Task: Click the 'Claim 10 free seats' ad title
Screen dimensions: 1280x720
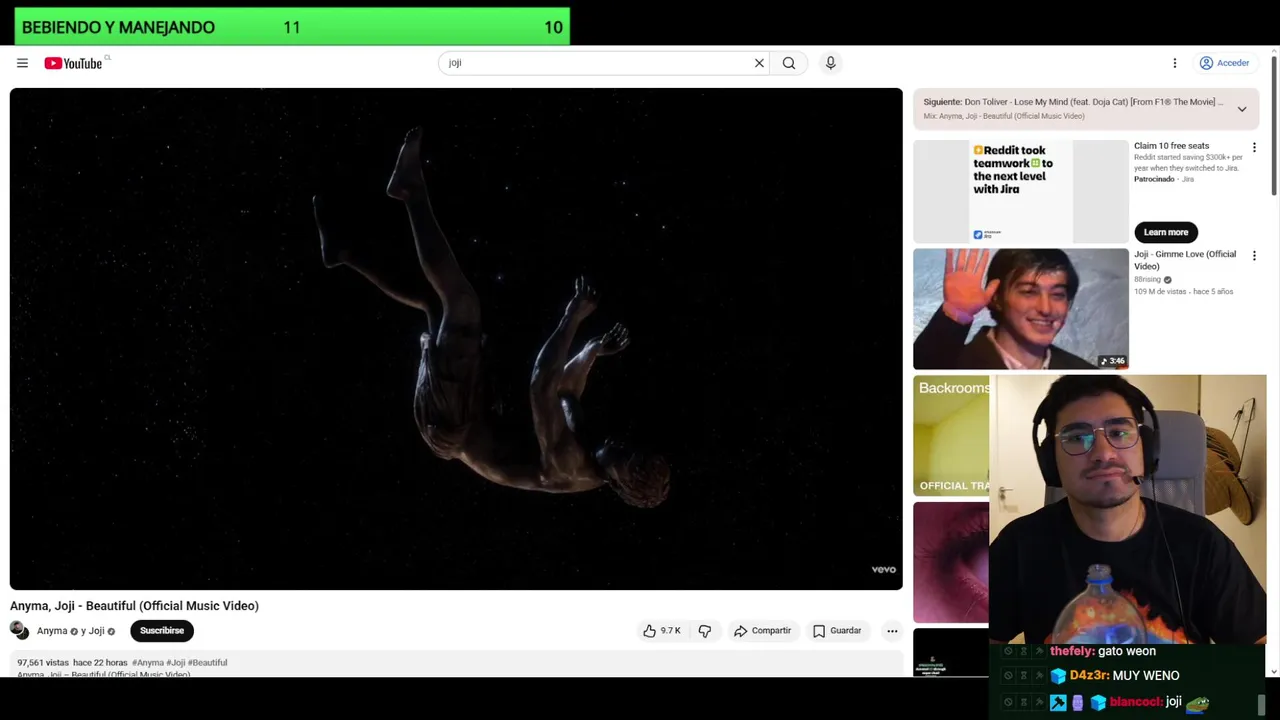Action: pyautogui.click(x=1171, y=146)
